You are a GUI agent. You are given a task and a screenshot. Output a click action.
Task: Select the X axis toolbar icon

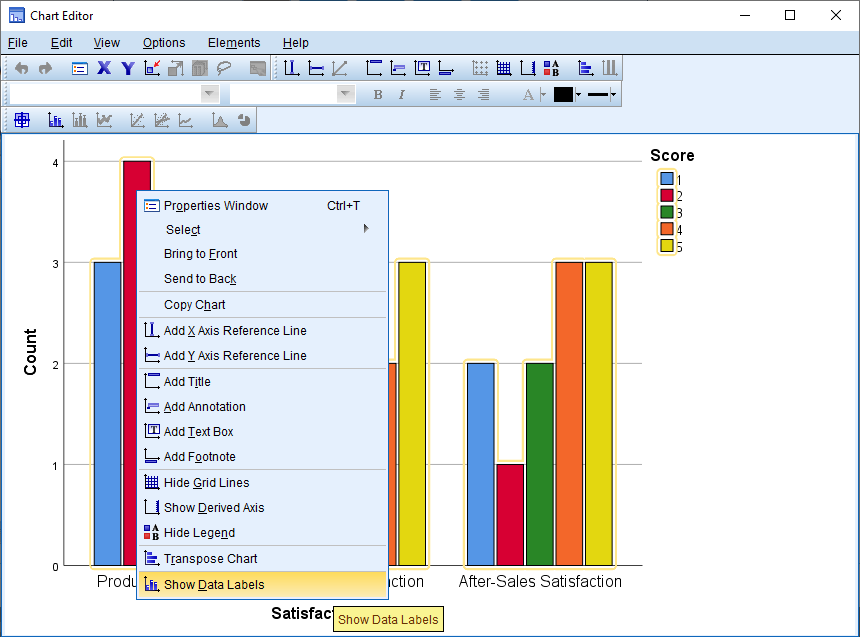coord(104,68)
